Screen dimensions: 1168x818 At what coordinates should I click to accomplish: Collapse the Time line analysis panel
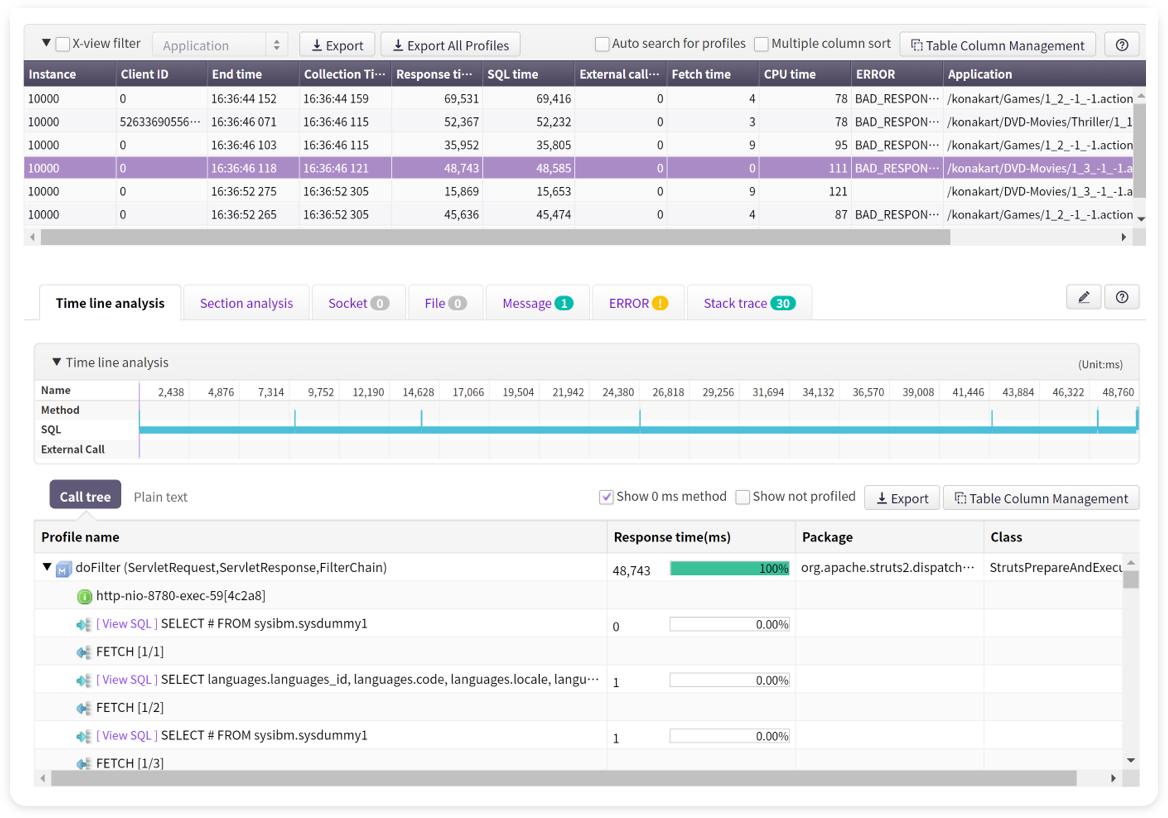(57, 362)
